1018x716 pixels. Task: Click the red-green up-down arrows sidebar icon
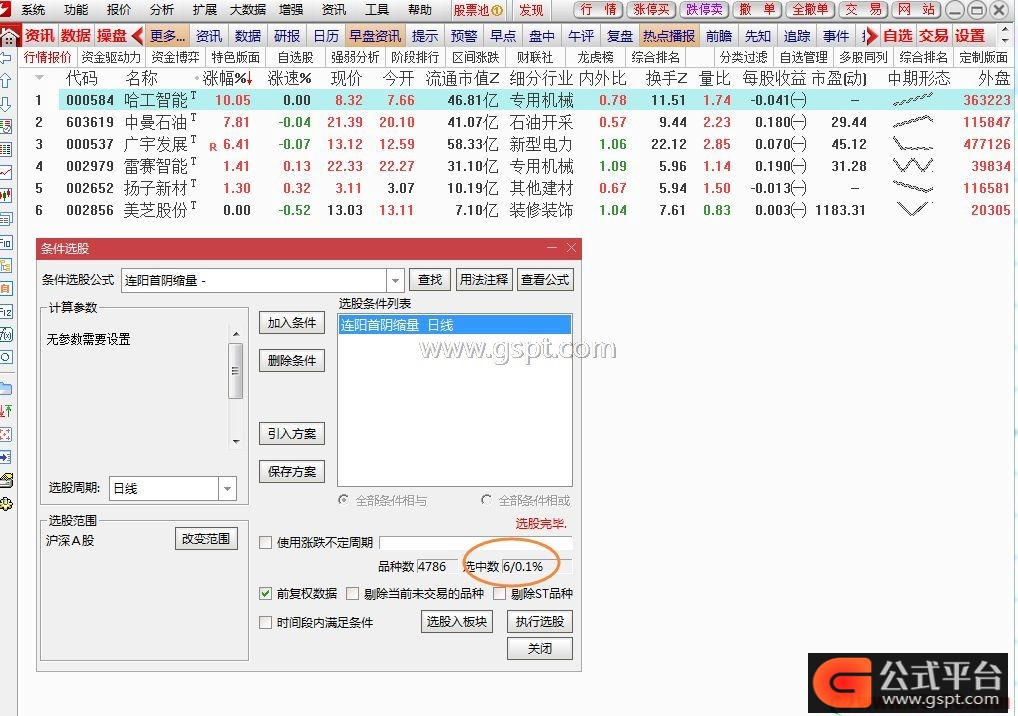click(5, 411)
